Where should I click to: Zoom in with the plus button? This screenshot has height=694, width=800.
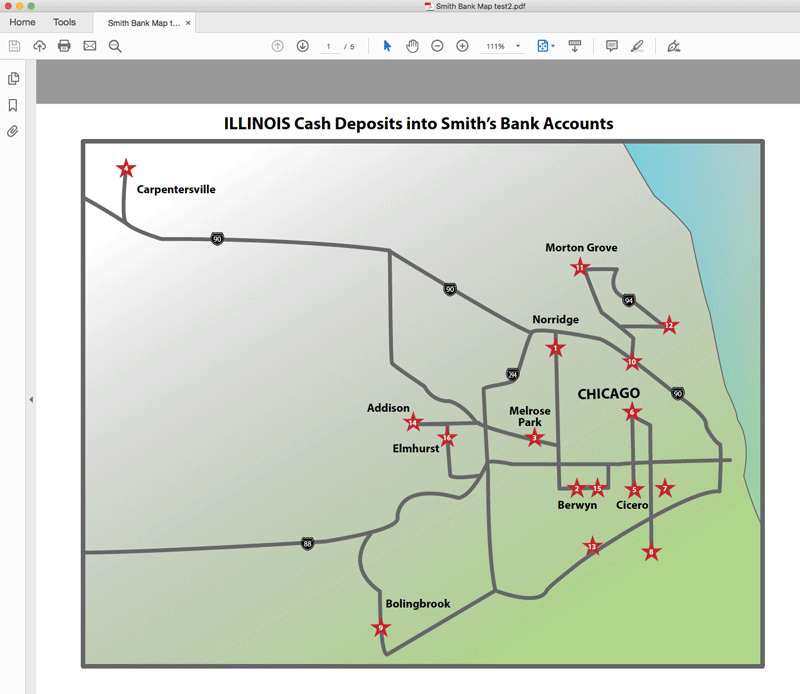click(462, 46)
